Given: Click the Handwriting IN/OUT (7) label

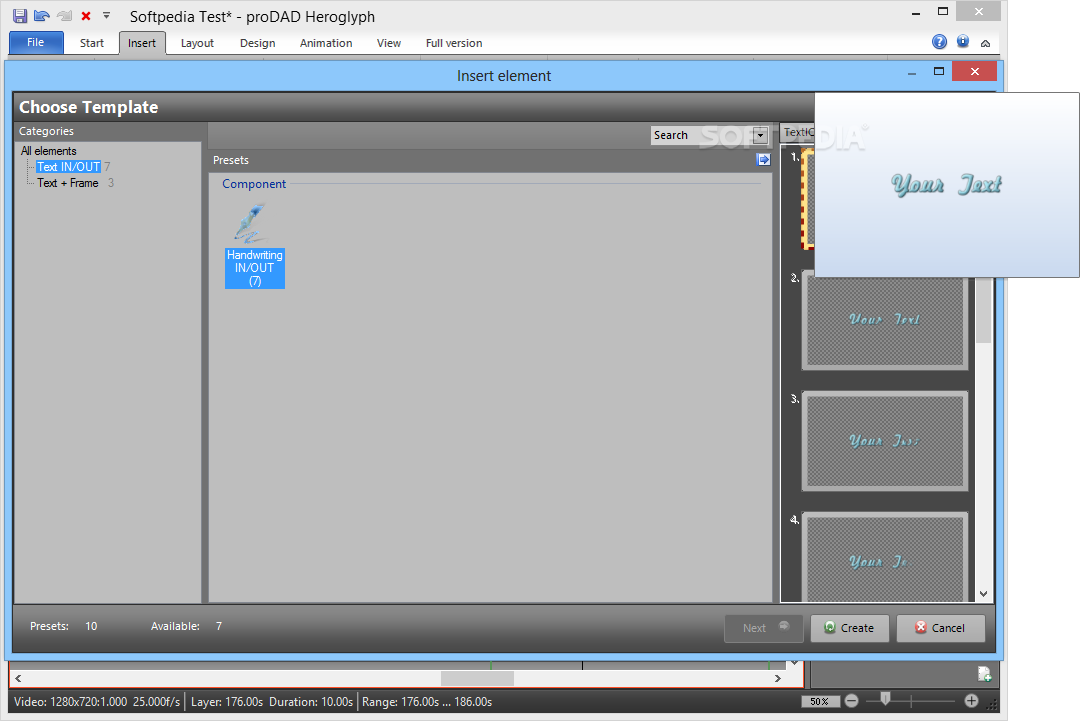Looking at the screenshot, I should coord(255,268).
